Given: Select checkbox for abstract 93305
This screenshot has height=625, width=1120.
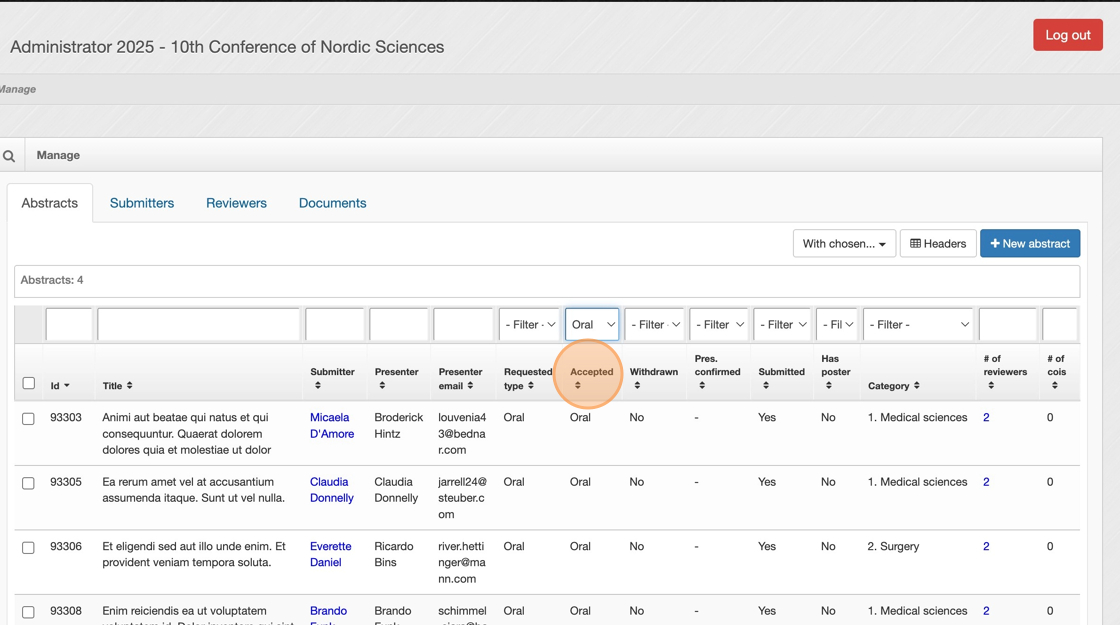Looking at the screenshot, I should (x=29, y=483).
